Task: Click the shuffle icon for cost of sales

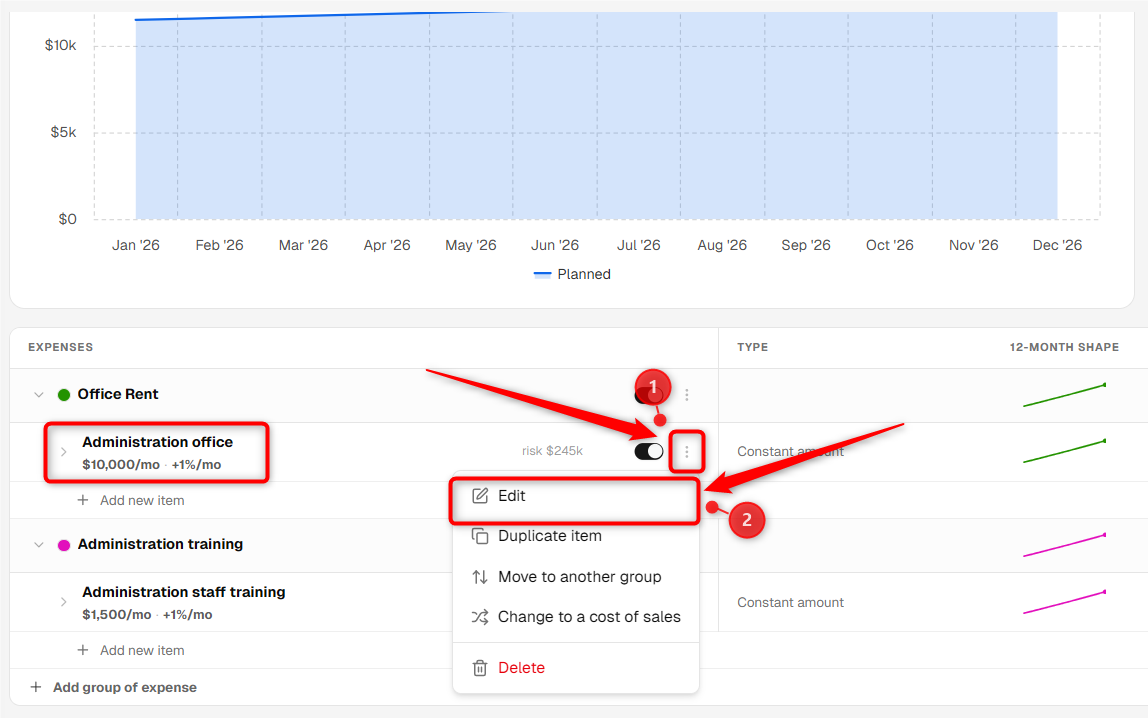Action: pyautogui.click(x=480, y=617)
